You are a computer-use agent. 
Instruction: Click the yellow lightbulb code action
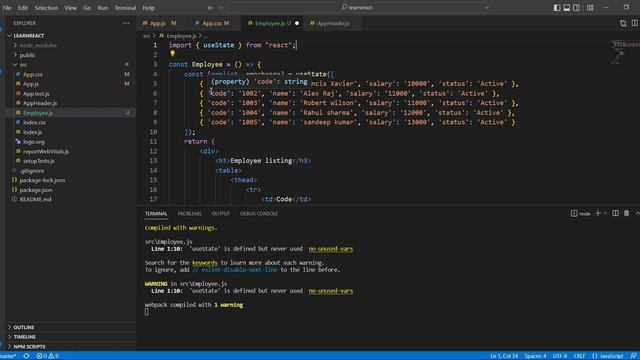(x=172, y=53)
